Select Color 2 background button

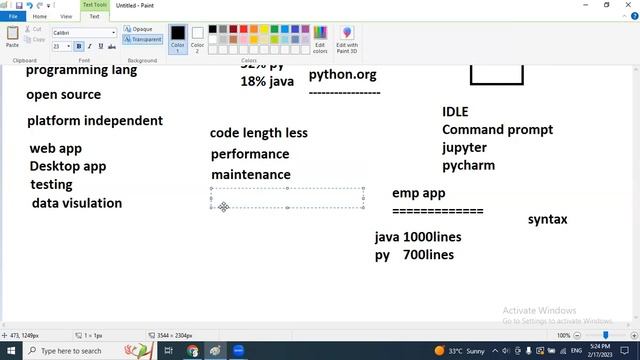click(x=197, y=39)
